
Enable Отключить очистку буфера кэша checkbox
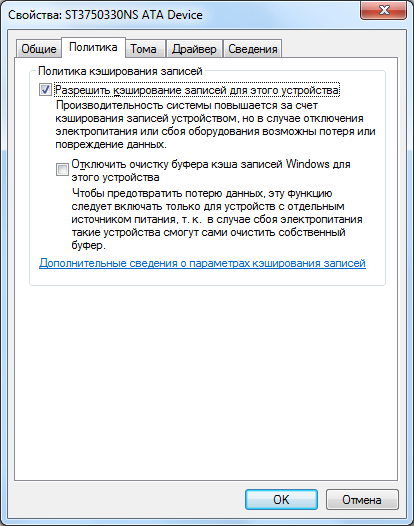point(62,169)
